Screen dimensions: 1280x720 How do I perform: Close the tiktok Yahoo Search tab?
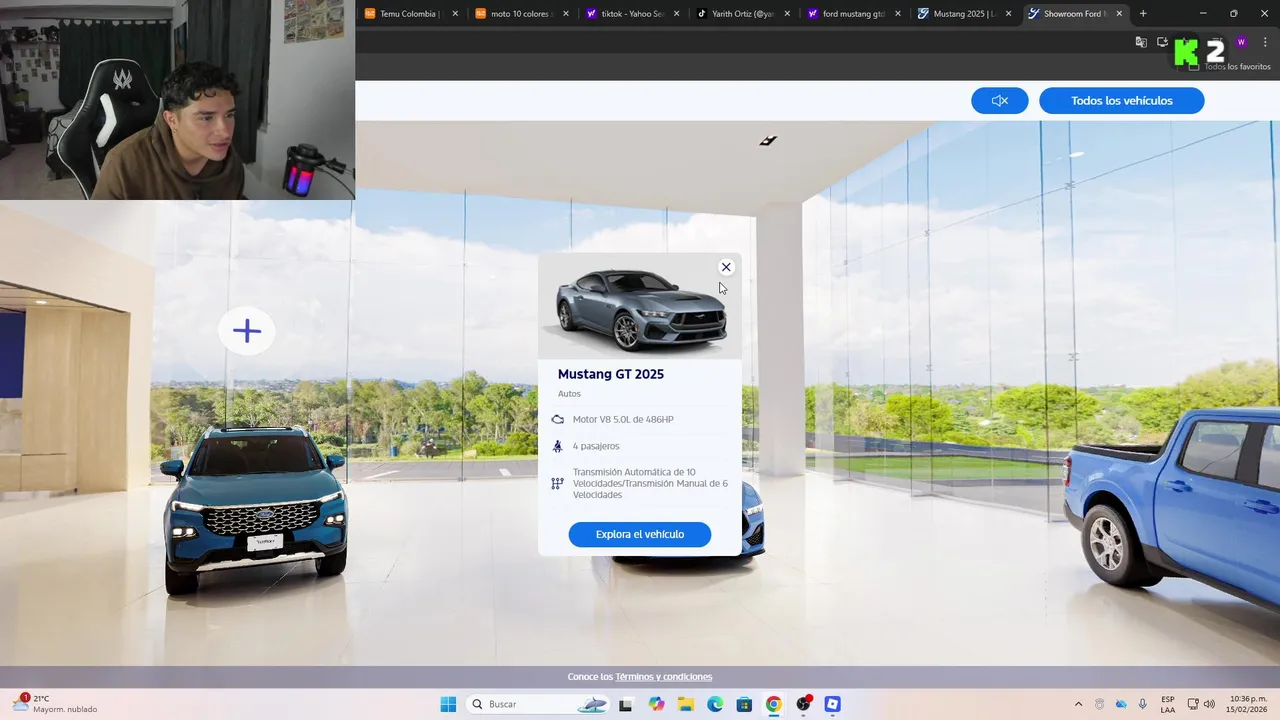677,14
